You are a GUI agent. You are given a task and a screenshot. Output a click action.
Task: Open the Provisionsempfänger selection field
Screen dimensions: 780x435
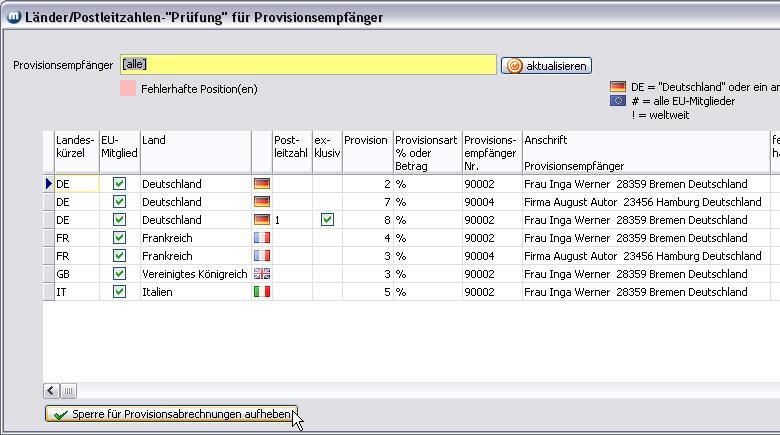[308, 65]
